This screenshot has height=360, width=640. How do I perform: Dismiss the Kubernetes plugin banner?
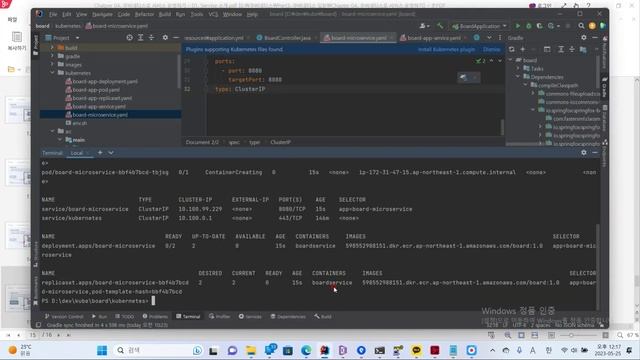(x=491, y=49)
